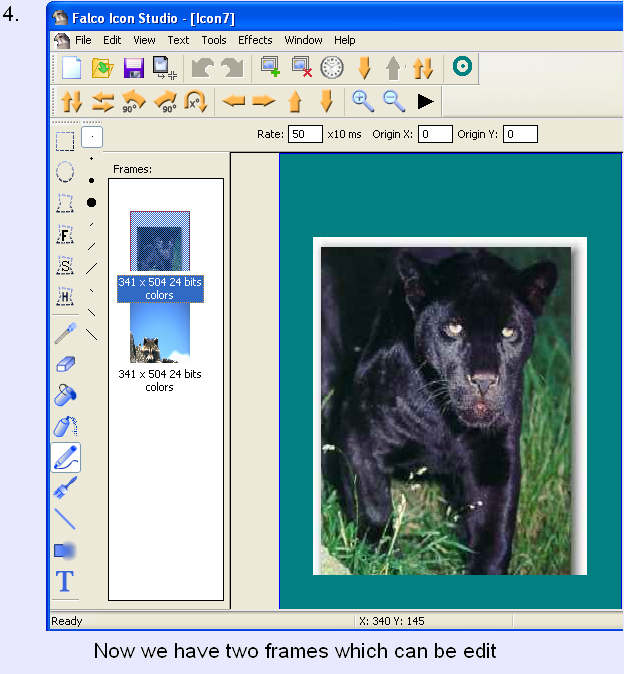
Task: Click the Zoom in magnifier
Action: click(x=363, y=101)
